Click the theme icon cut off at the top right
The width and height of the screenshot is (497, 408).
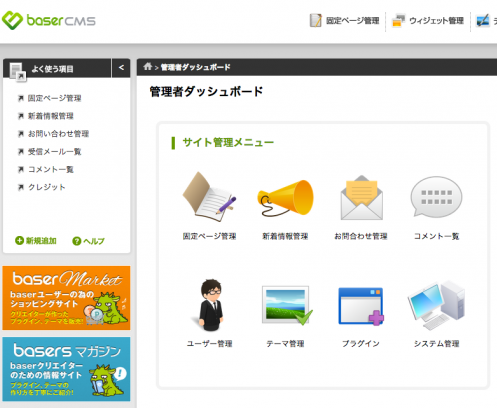coord(483,21)
